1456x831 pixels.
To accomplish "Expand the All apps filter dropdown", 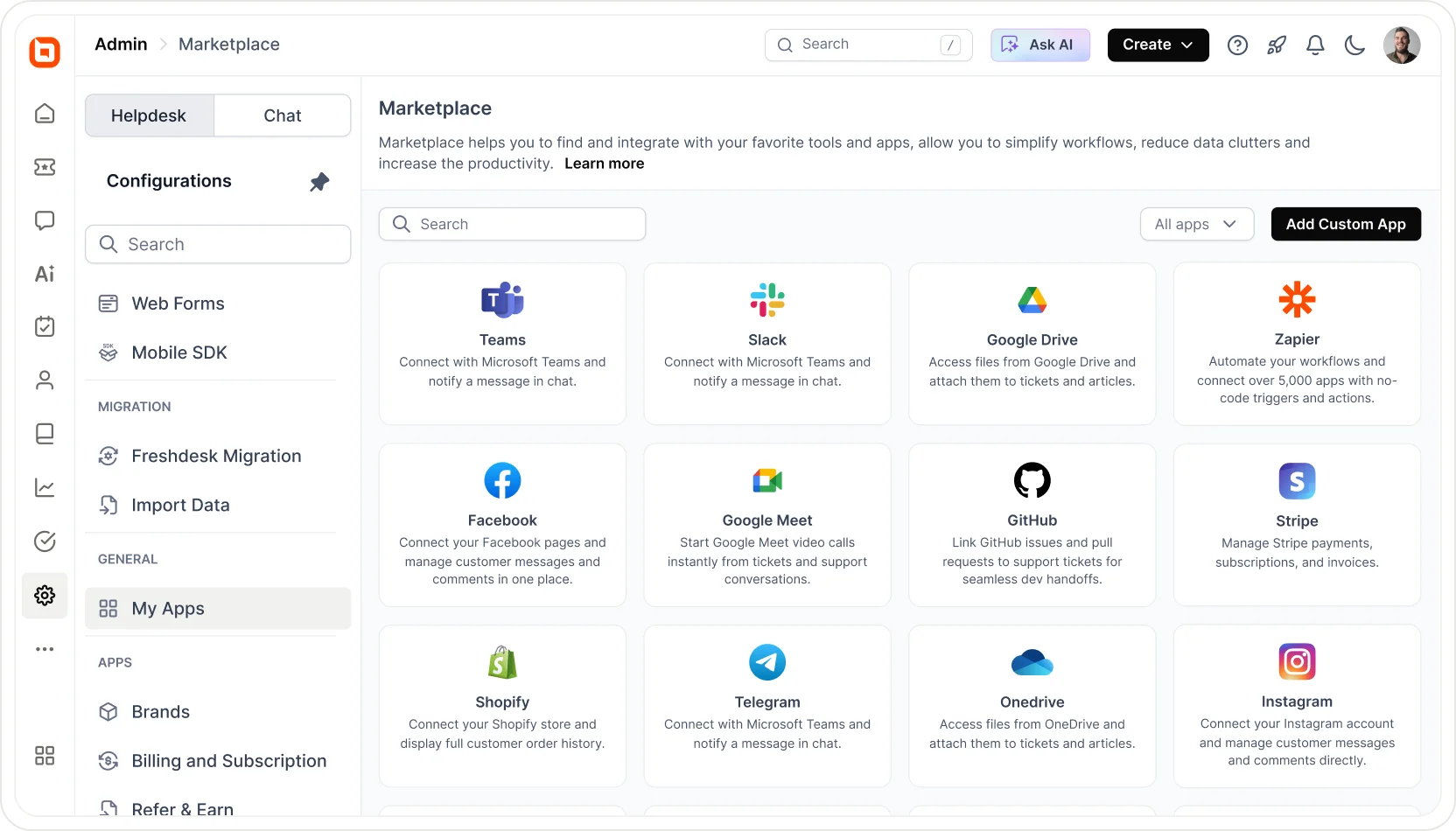I will click(x=1196, y=224).
